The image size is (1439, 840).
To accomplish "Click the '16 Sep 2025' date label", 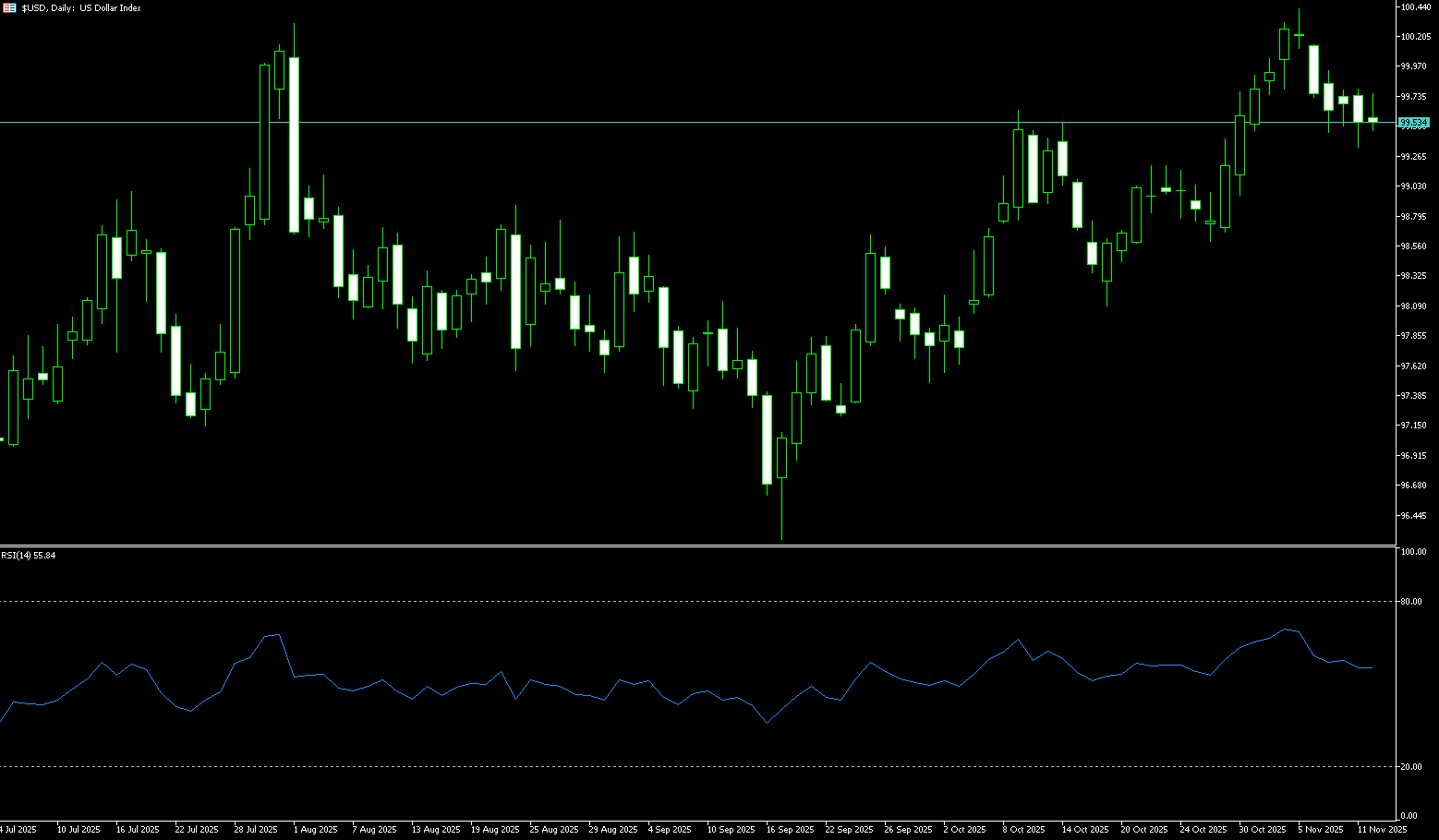I will (790, 830).
